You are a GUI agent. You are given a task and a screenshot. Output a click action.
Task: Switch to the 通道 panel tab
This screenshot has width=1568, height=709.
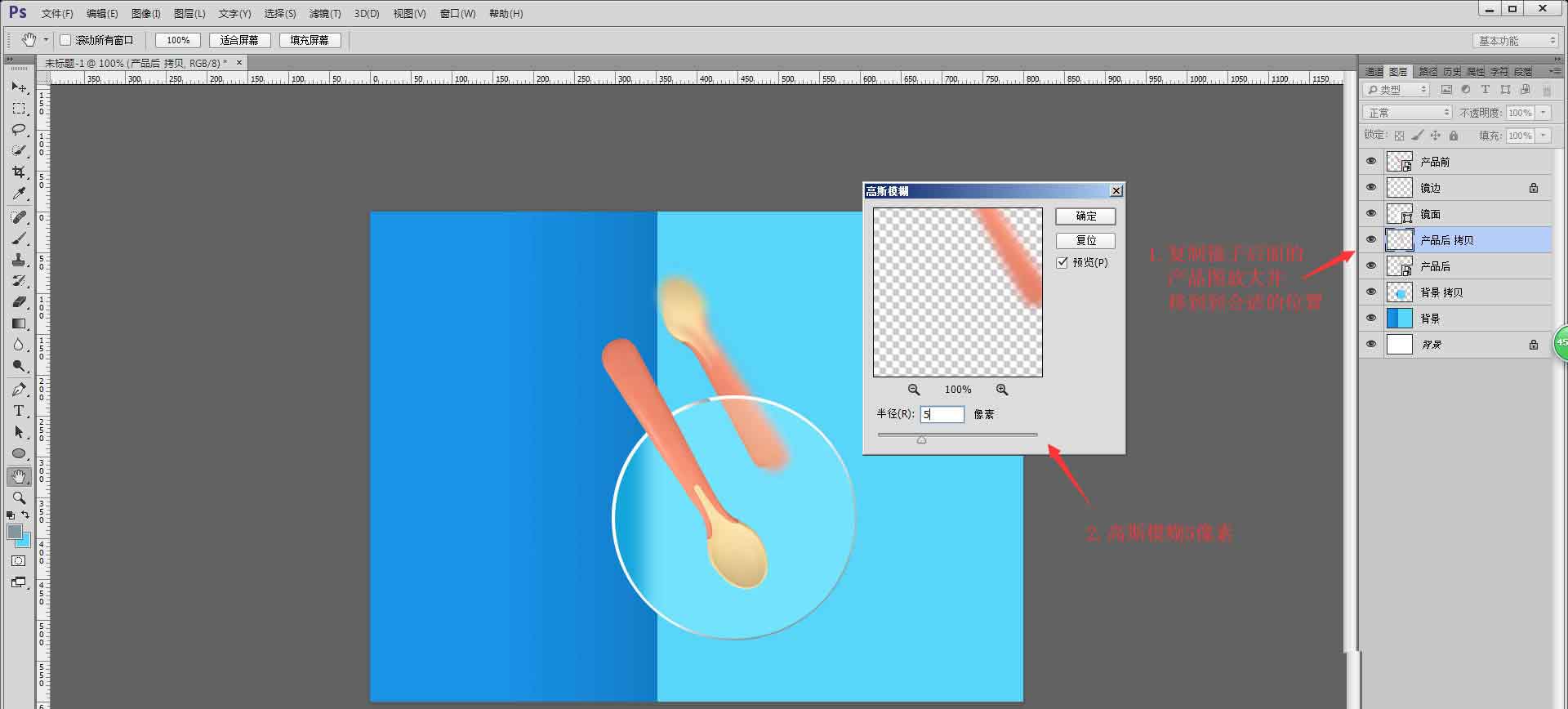(x=1374, y=72)
